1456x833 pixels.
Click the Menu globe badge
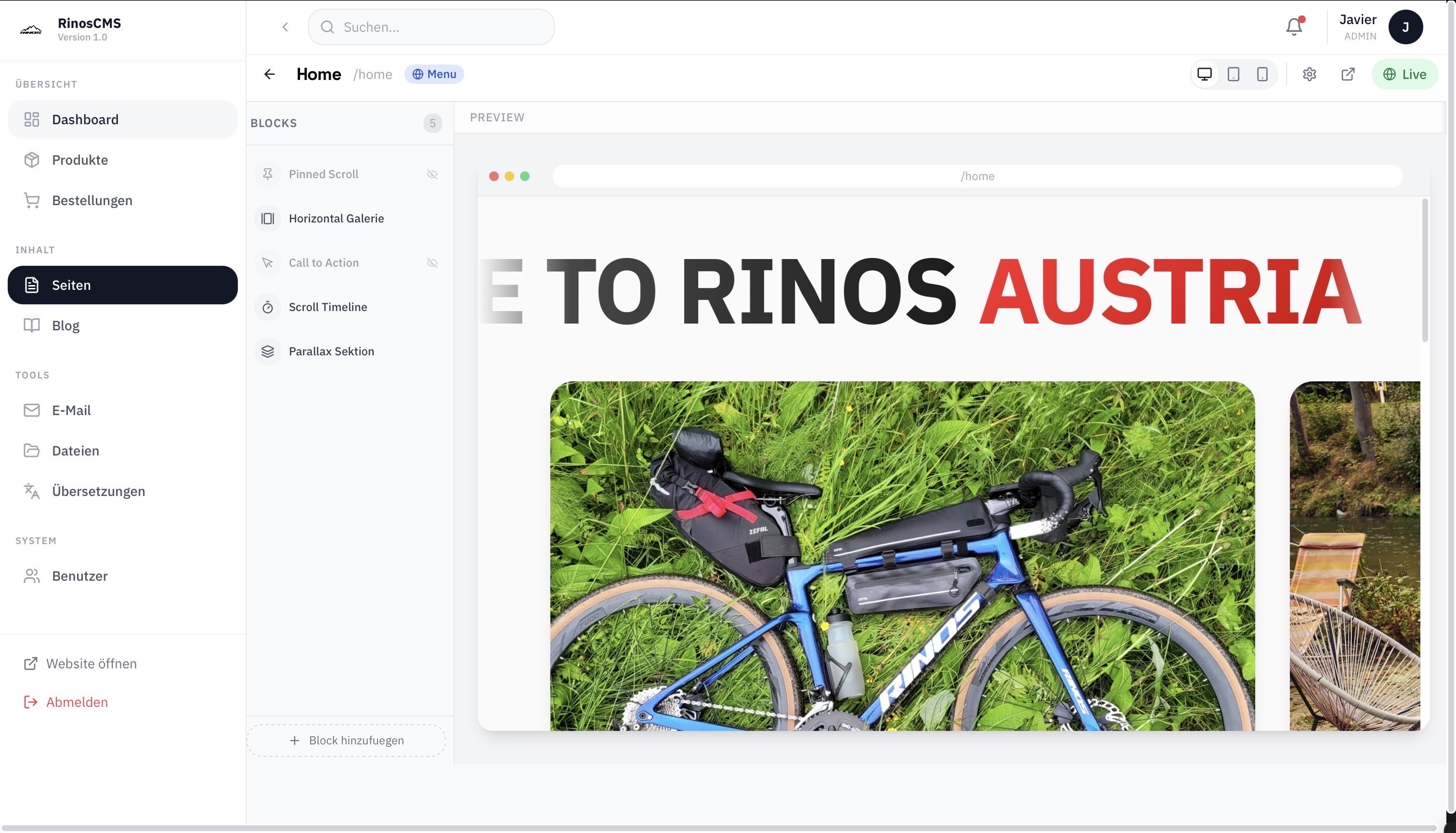pyautogui.click(x=434, y=74)
